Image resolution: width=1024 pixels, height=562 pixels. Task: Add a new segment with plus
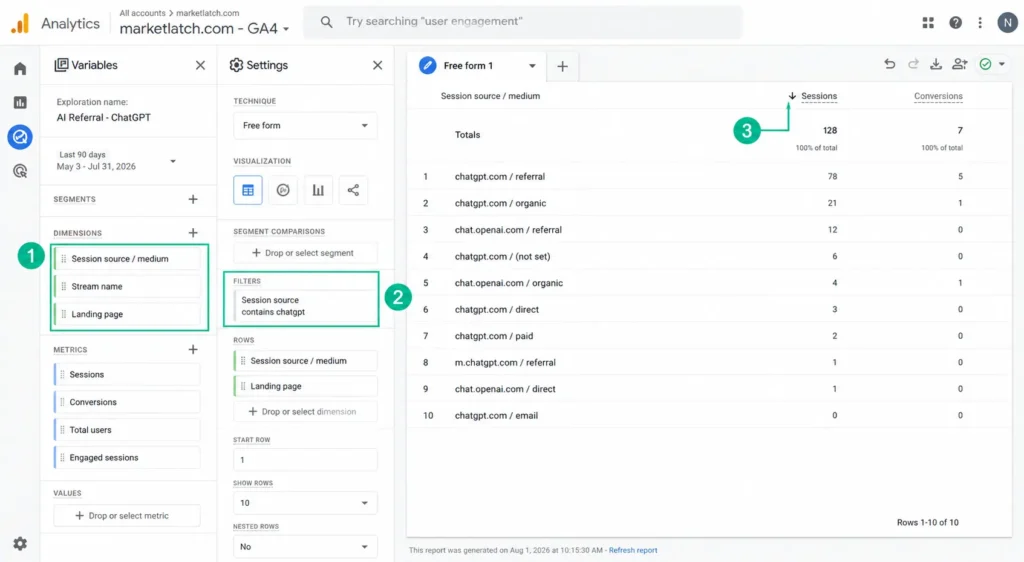pos(193,199)
